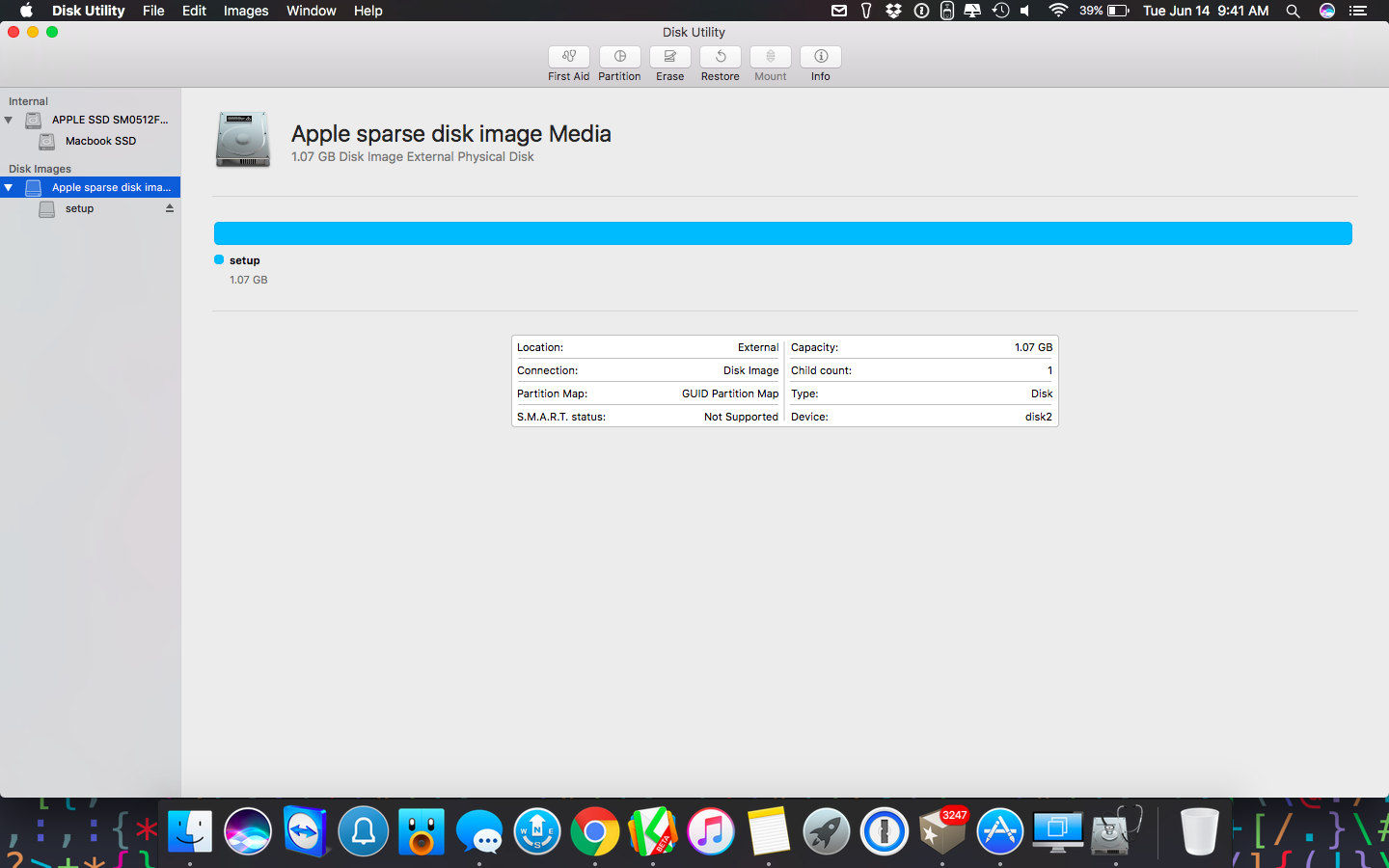Click the battery 39% indicator
The height and width of the screenshot is (868, 1389).
[x=1104, y=11]
